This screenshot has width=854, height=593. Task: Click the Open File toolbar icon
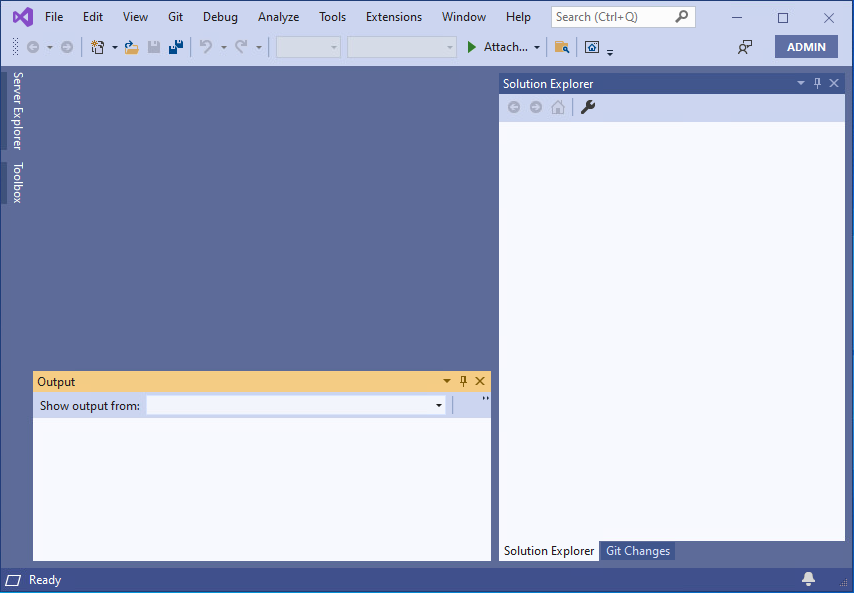coord(131,46)
